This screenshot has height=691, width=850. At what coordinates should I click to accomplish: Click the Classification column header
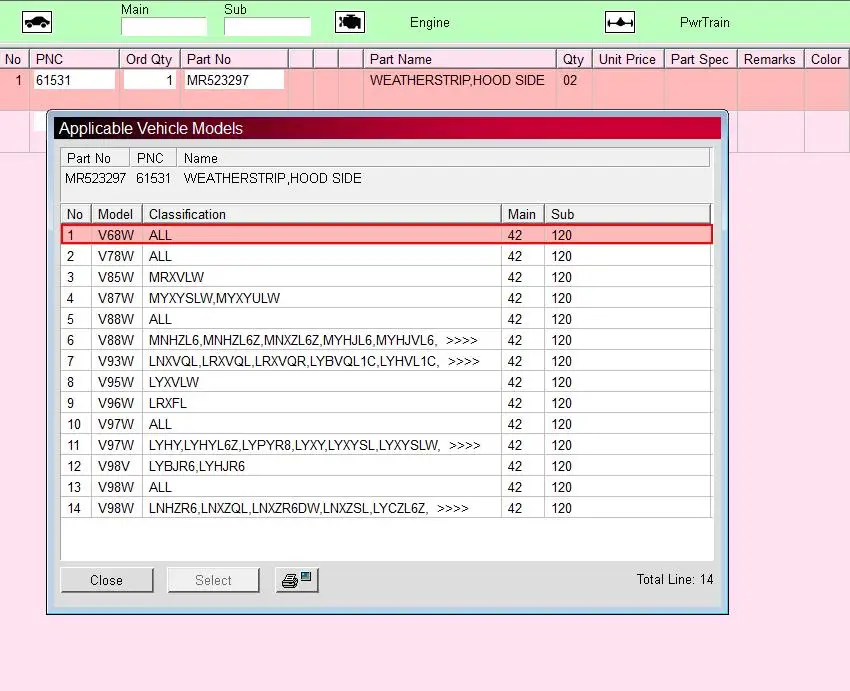point(322,214)
